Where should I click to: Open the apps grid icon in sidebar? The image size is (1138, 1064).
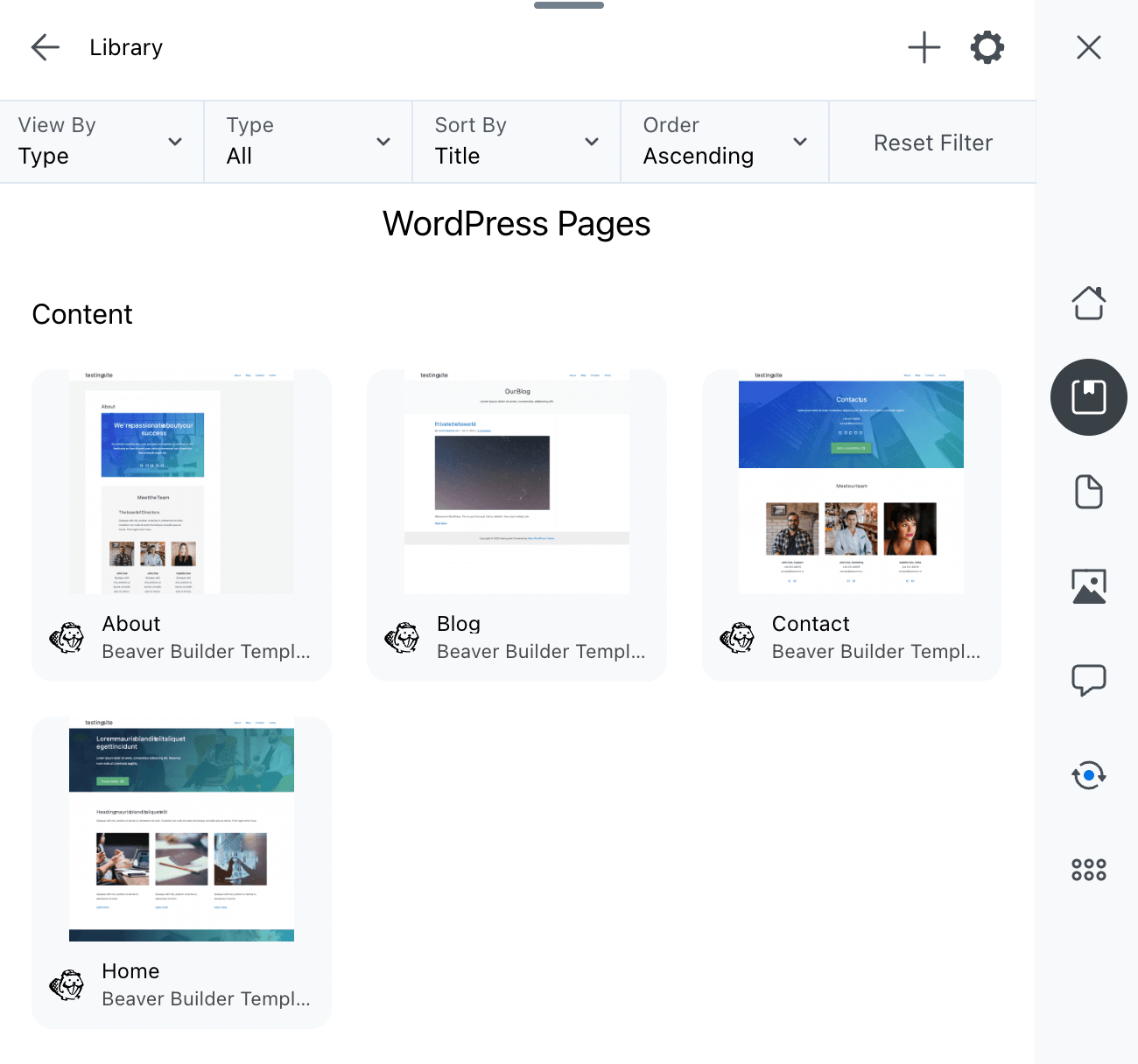tap(1088, 869)
